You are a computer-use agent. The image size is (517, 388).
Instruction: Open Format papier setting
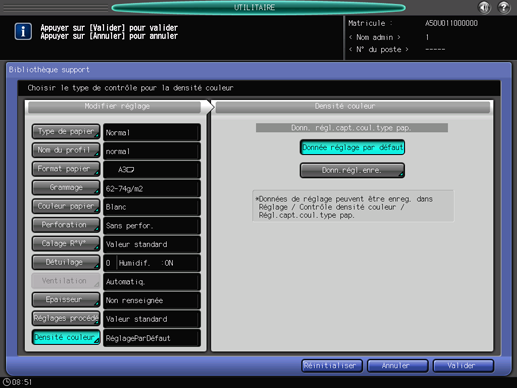(x=66, y=169)
